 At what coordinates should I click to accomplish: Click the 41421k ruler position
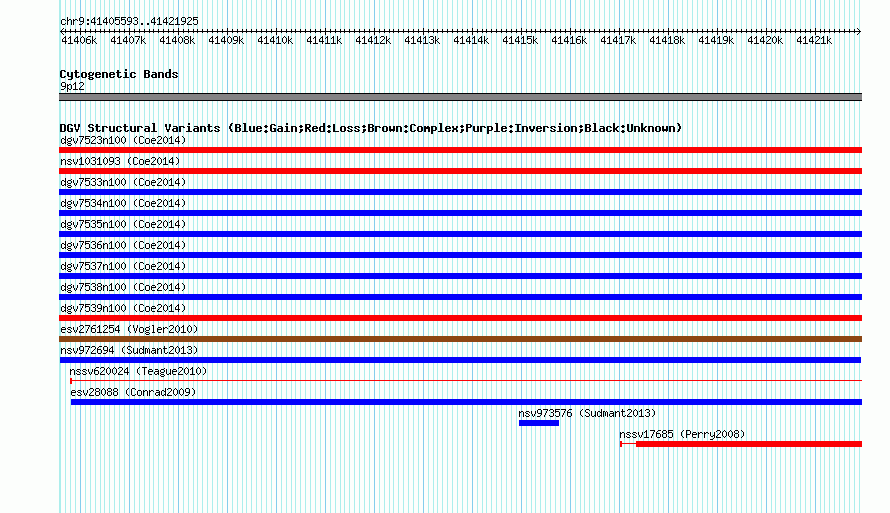click(814, 40)
